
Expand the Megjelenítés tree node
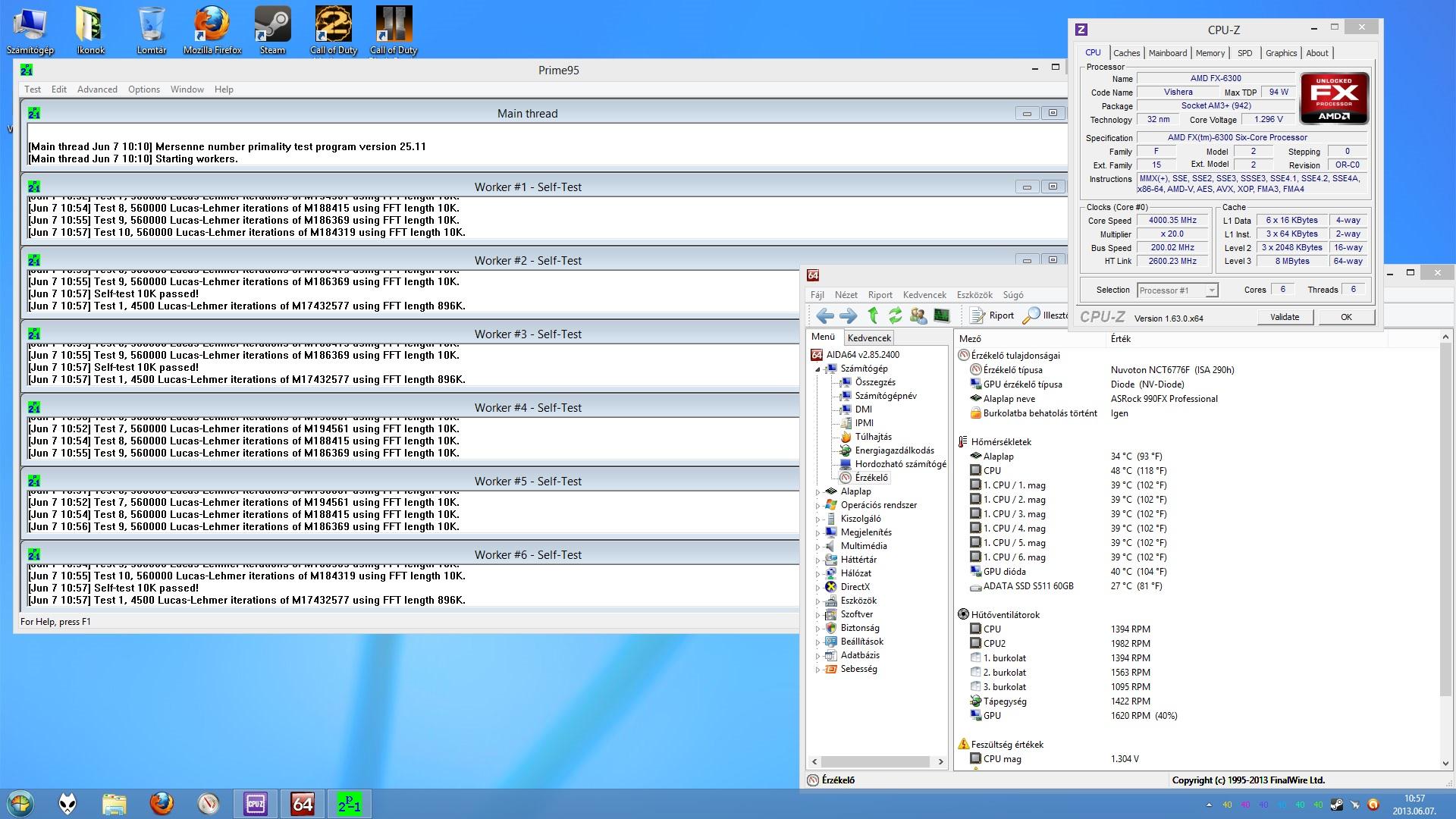click(818, 533)
